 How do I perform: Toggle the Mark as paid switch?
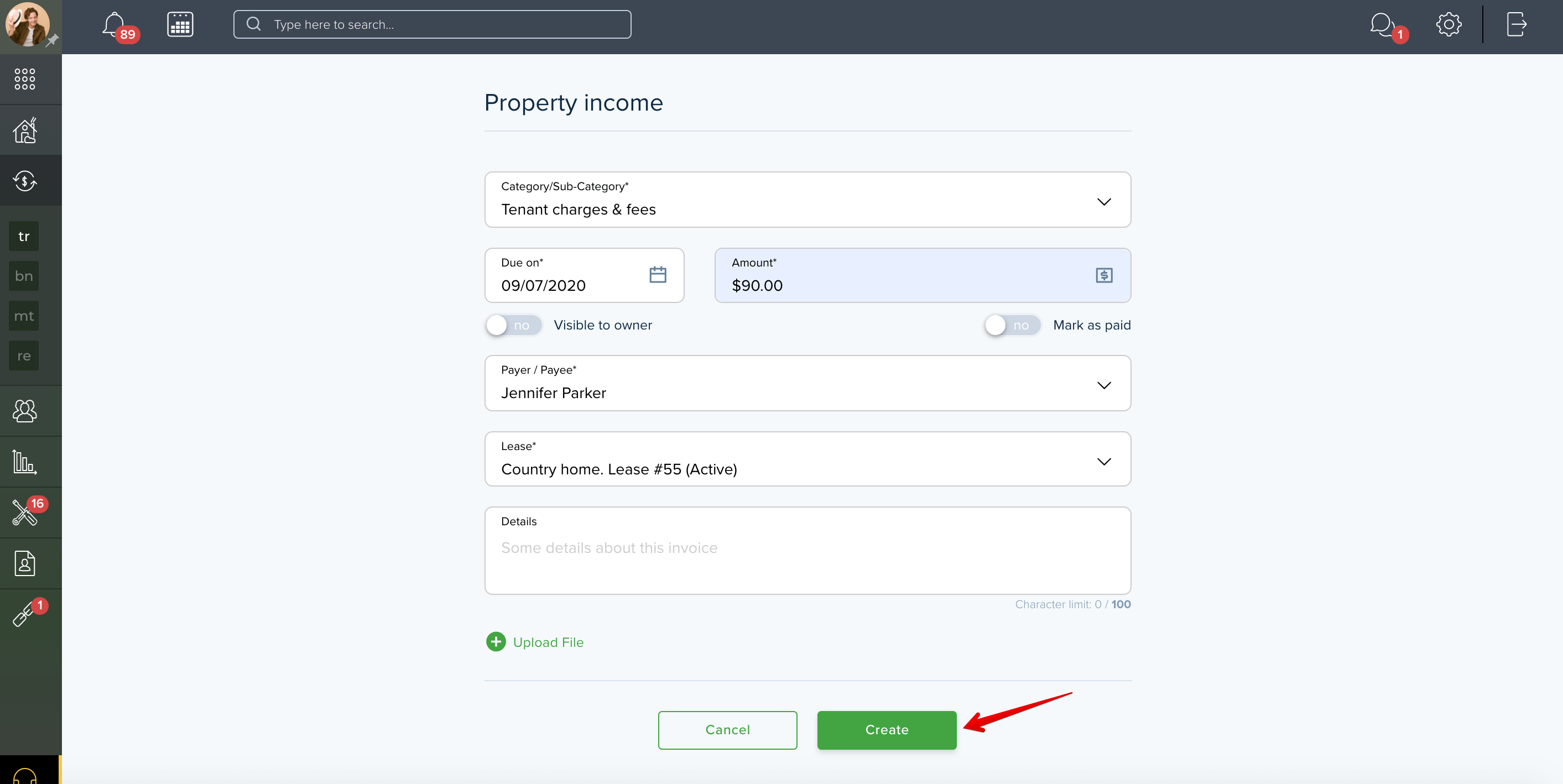[1012, 325]
